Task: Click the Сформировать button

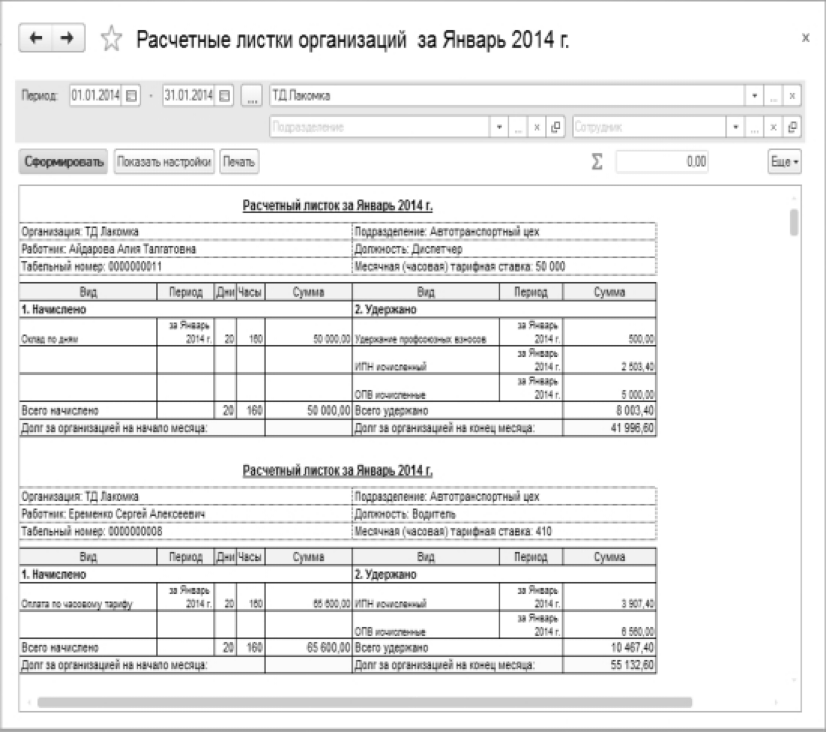Action: coord(63,162)
